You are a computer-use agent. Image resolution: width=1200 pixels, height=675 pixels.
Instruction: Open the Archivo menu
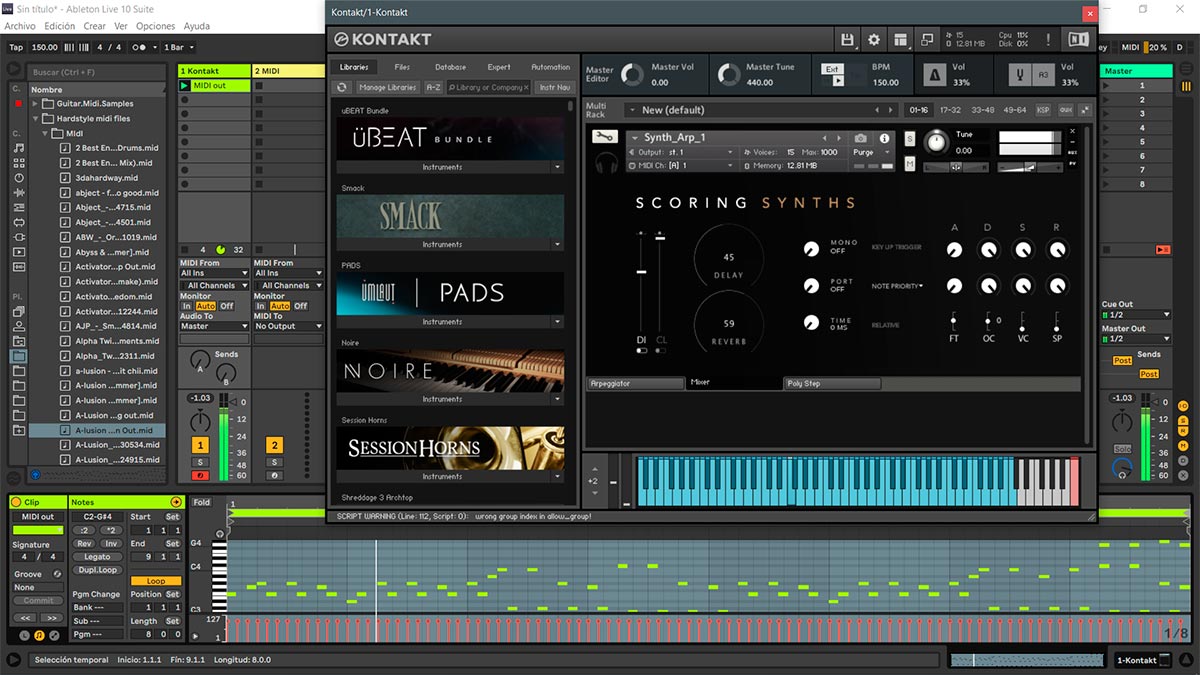click(x=20, y=26)
